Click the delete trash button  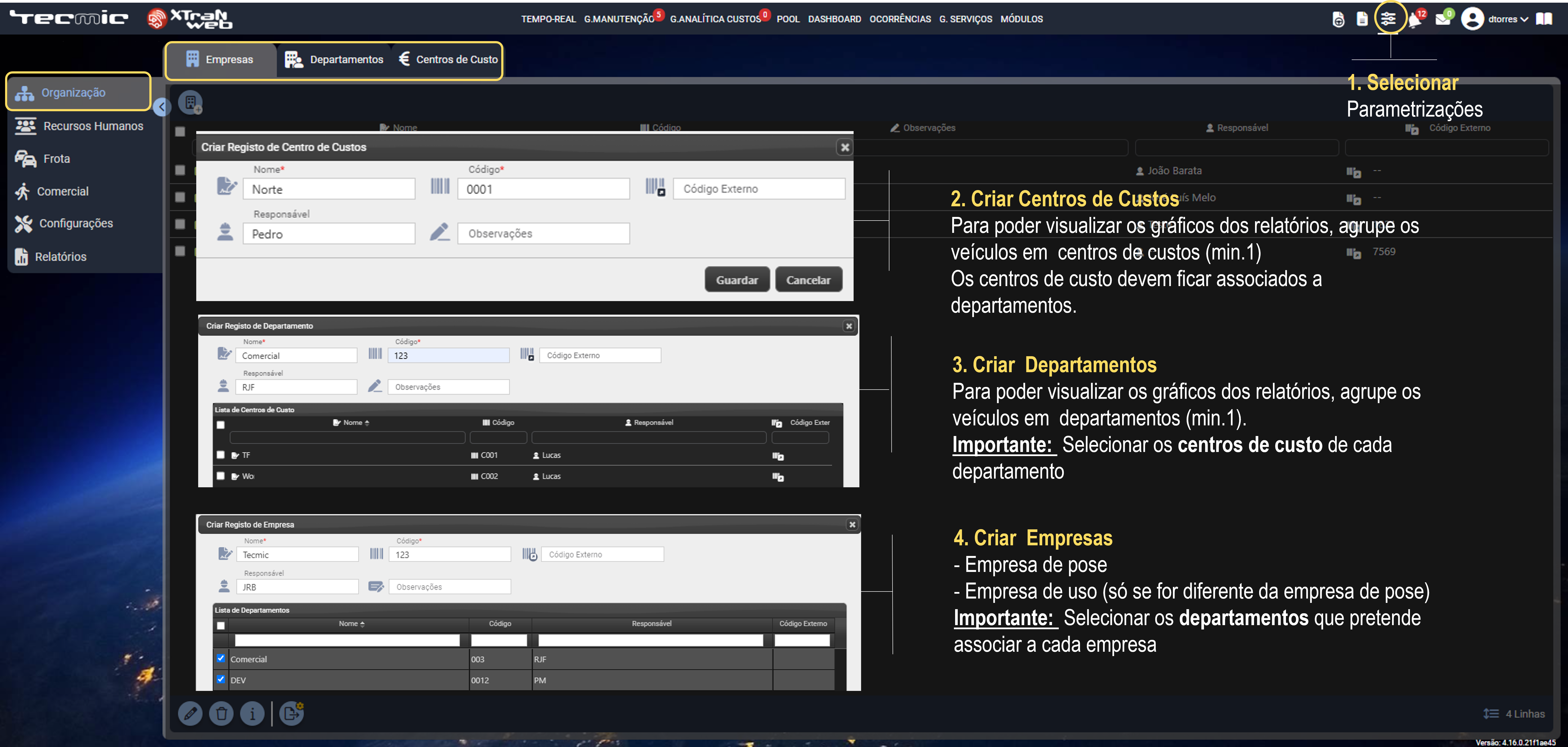pyautogui.click(x=222, y=713)
